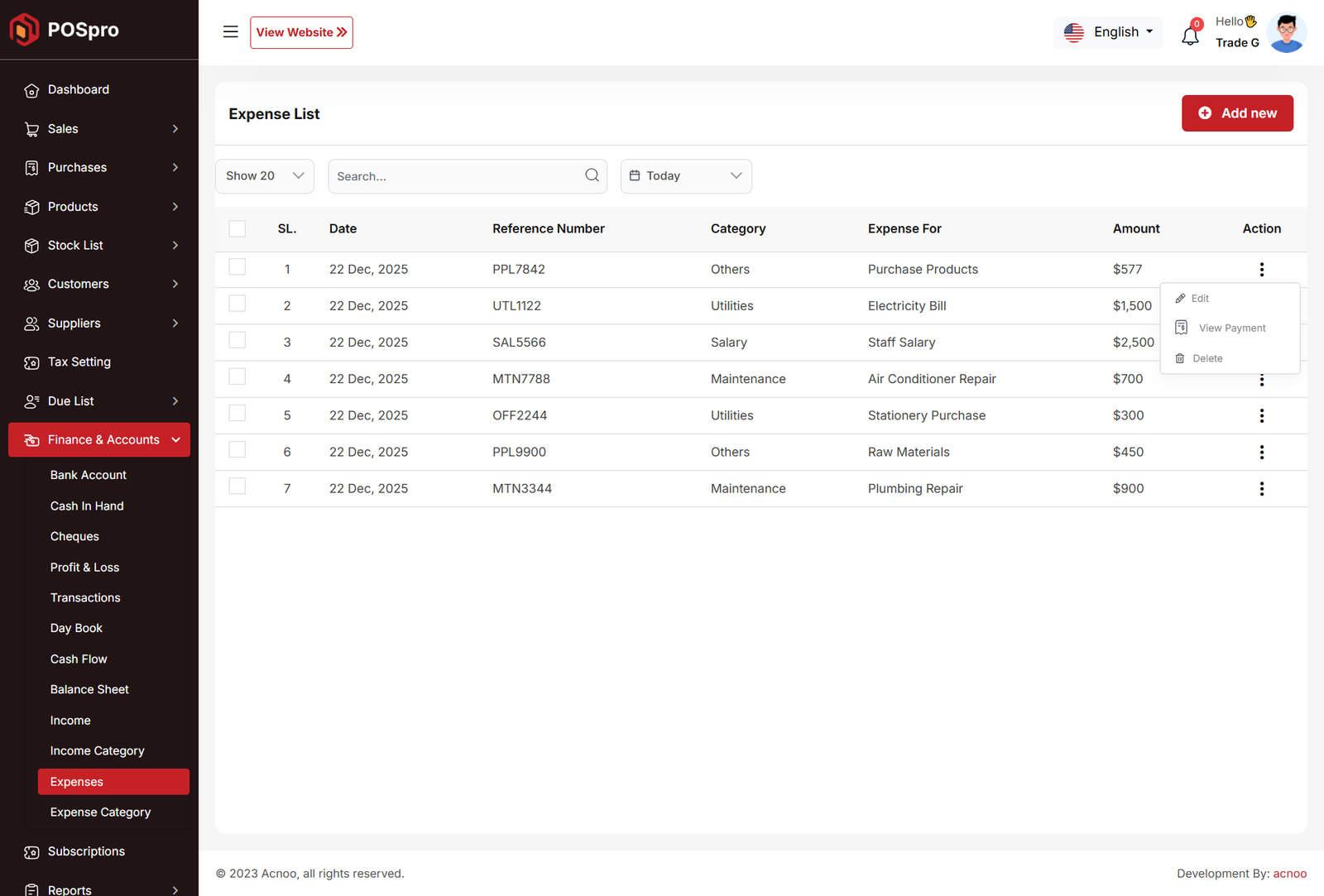
Task: Click the Add new button
Action: pyautogui.click(x=1236, y=113)
